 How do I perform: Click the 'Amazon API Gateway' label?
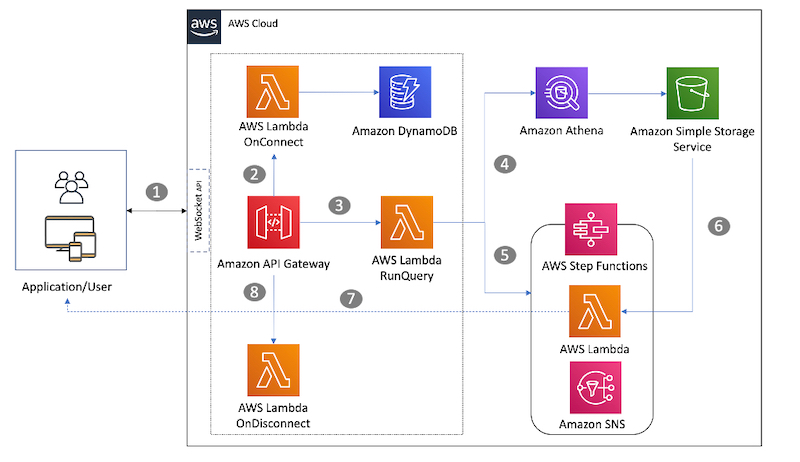point(273,264)
